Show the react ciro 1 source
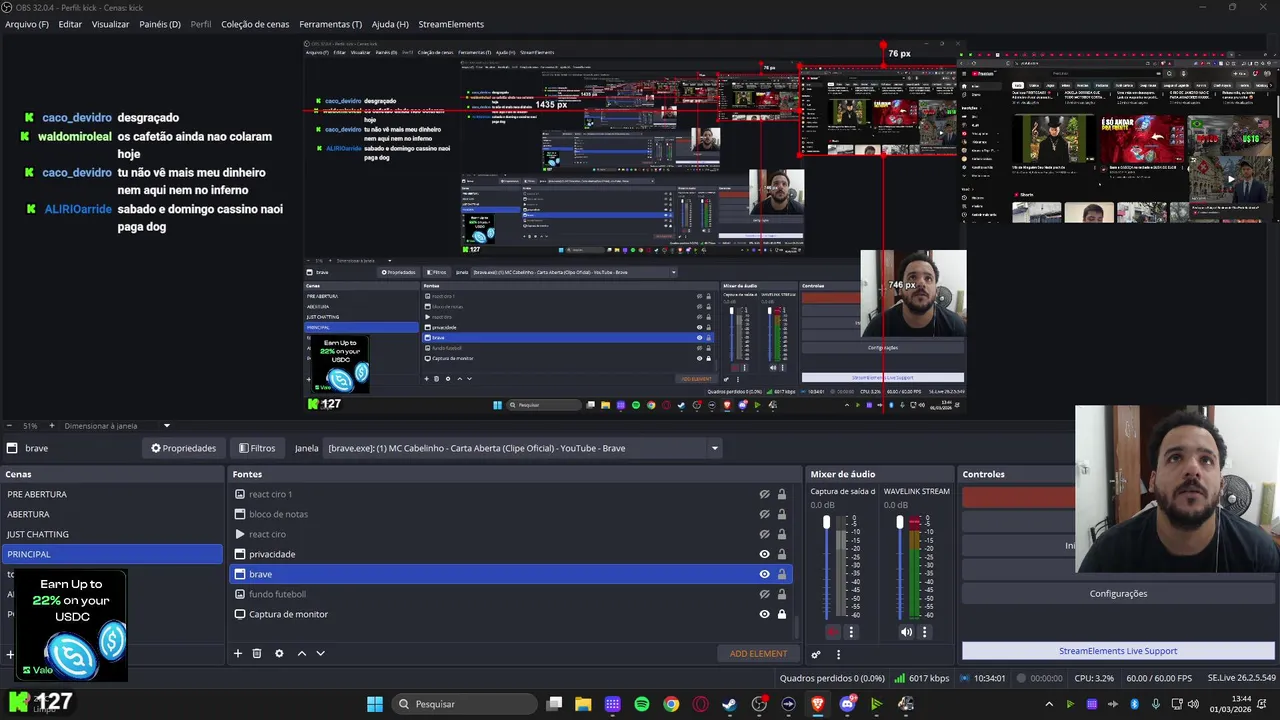The width and height of the screenshot is (1280, 720). tap(764, 494)
